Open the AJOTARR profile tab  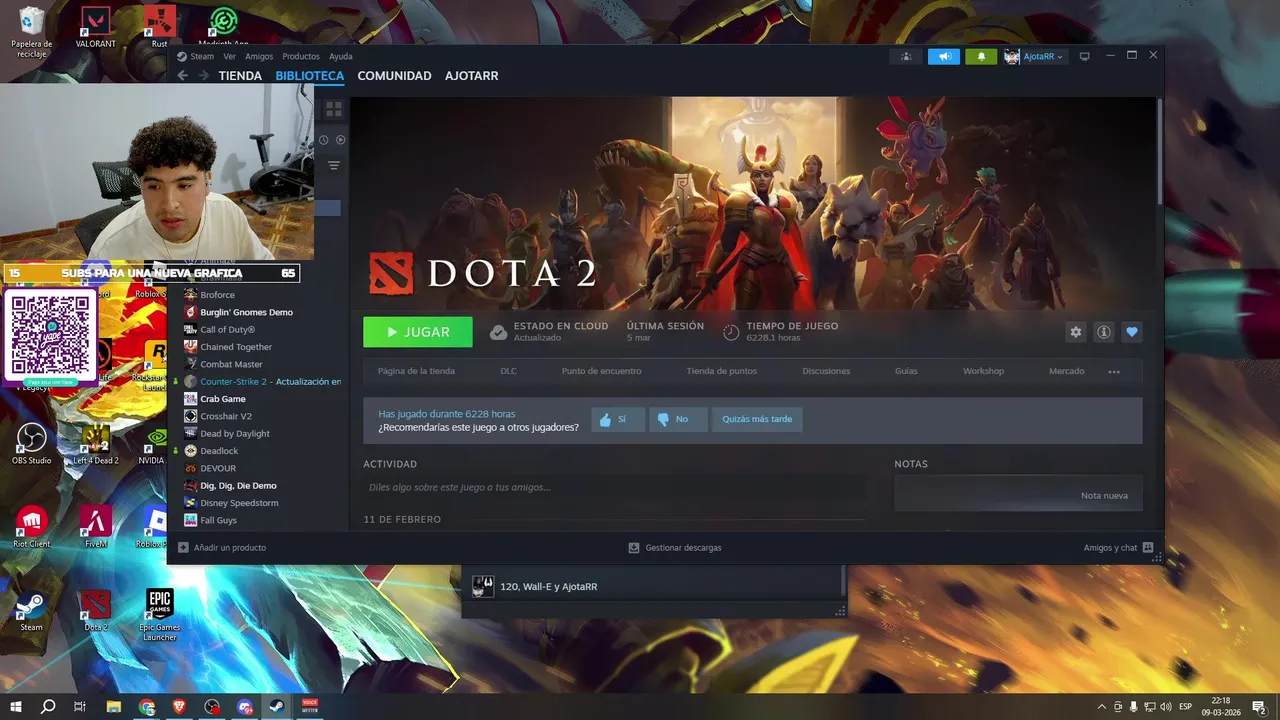[471, 76]
